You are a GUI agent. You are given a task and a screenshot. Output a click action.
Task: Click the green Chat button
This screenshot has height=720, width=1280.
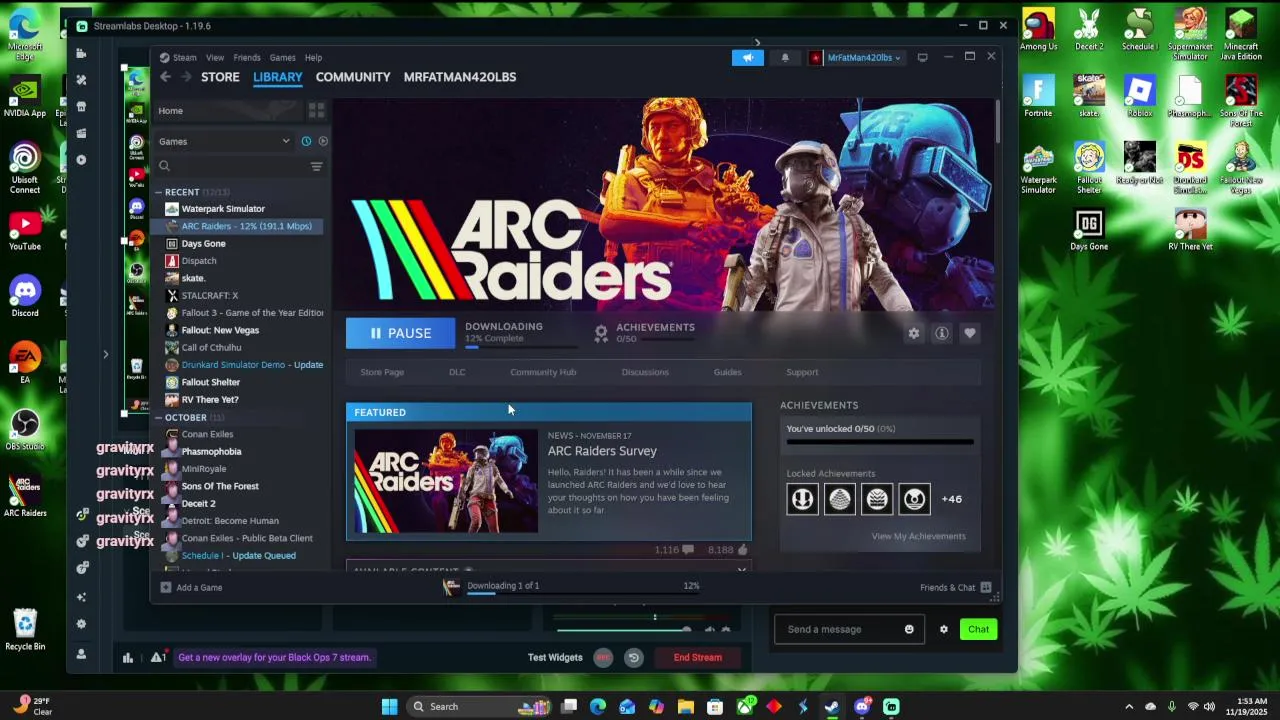click(978, 629)
